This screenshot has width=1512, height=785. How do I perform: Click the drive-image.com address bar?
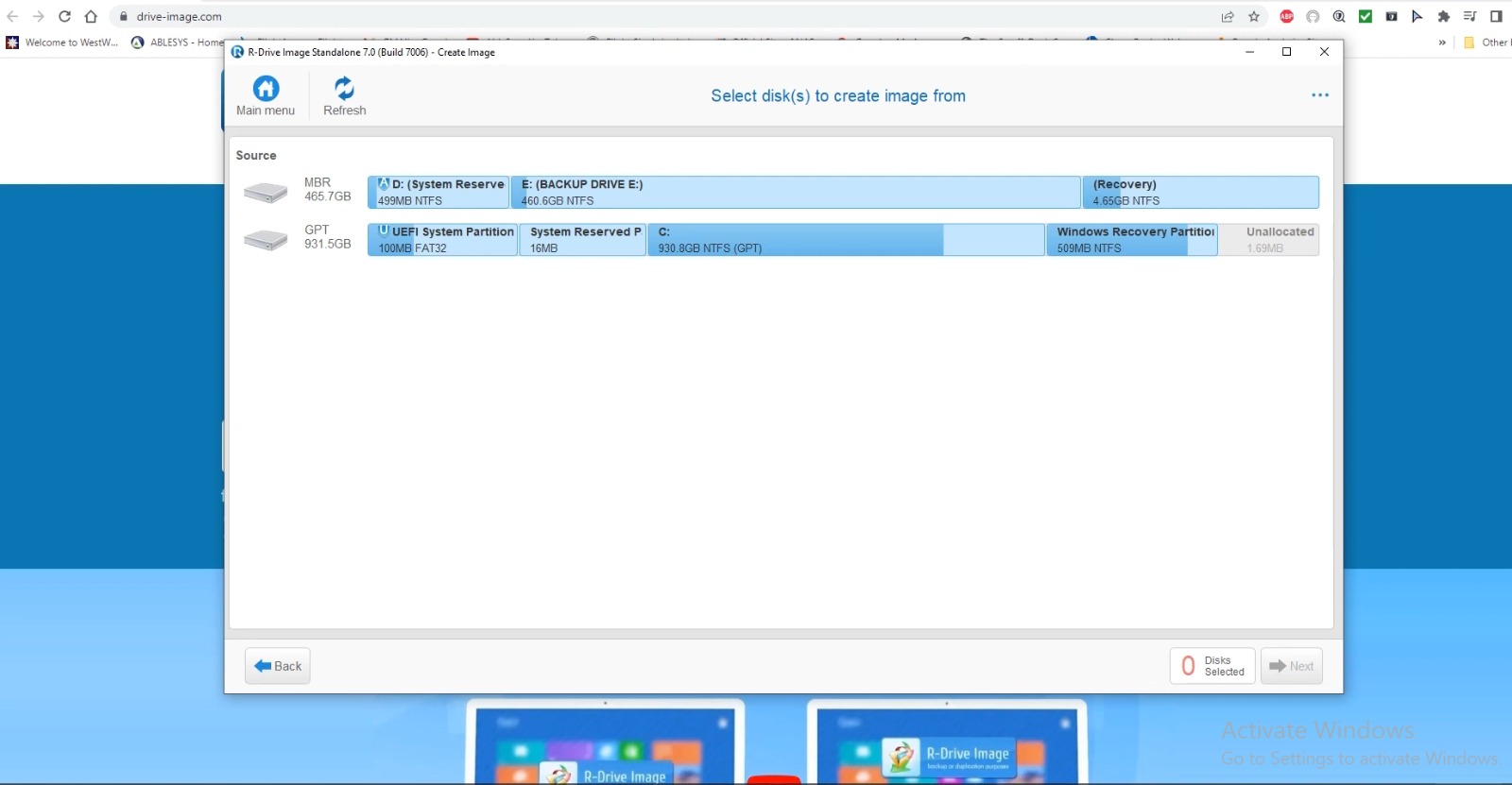click(x=661, y=16)
